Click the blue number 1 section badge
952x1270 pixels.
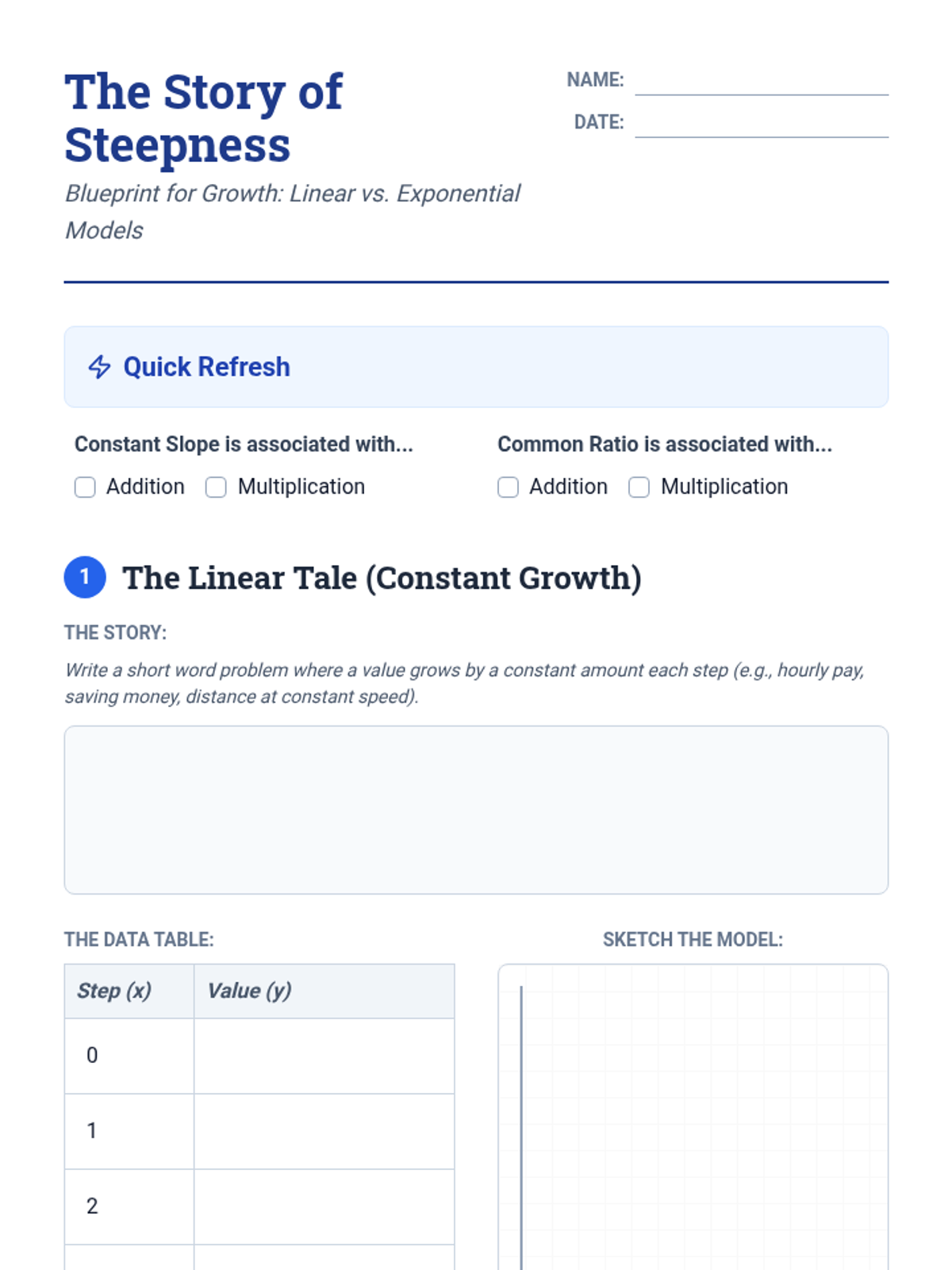(85, 577)
